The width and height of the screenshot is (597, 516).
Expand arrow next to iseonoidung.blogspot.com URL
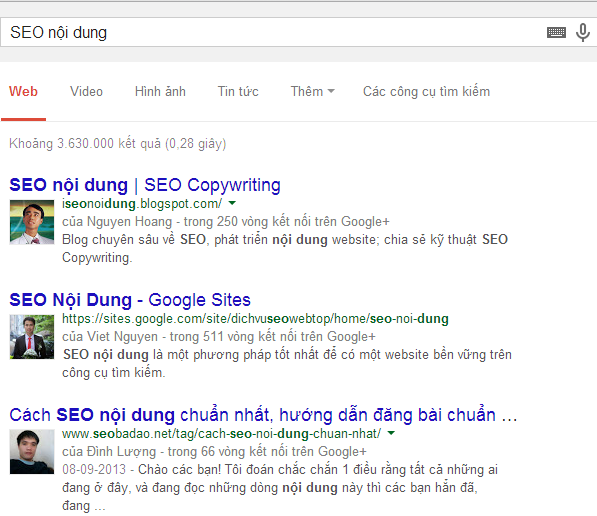click(x=232, y=203)
